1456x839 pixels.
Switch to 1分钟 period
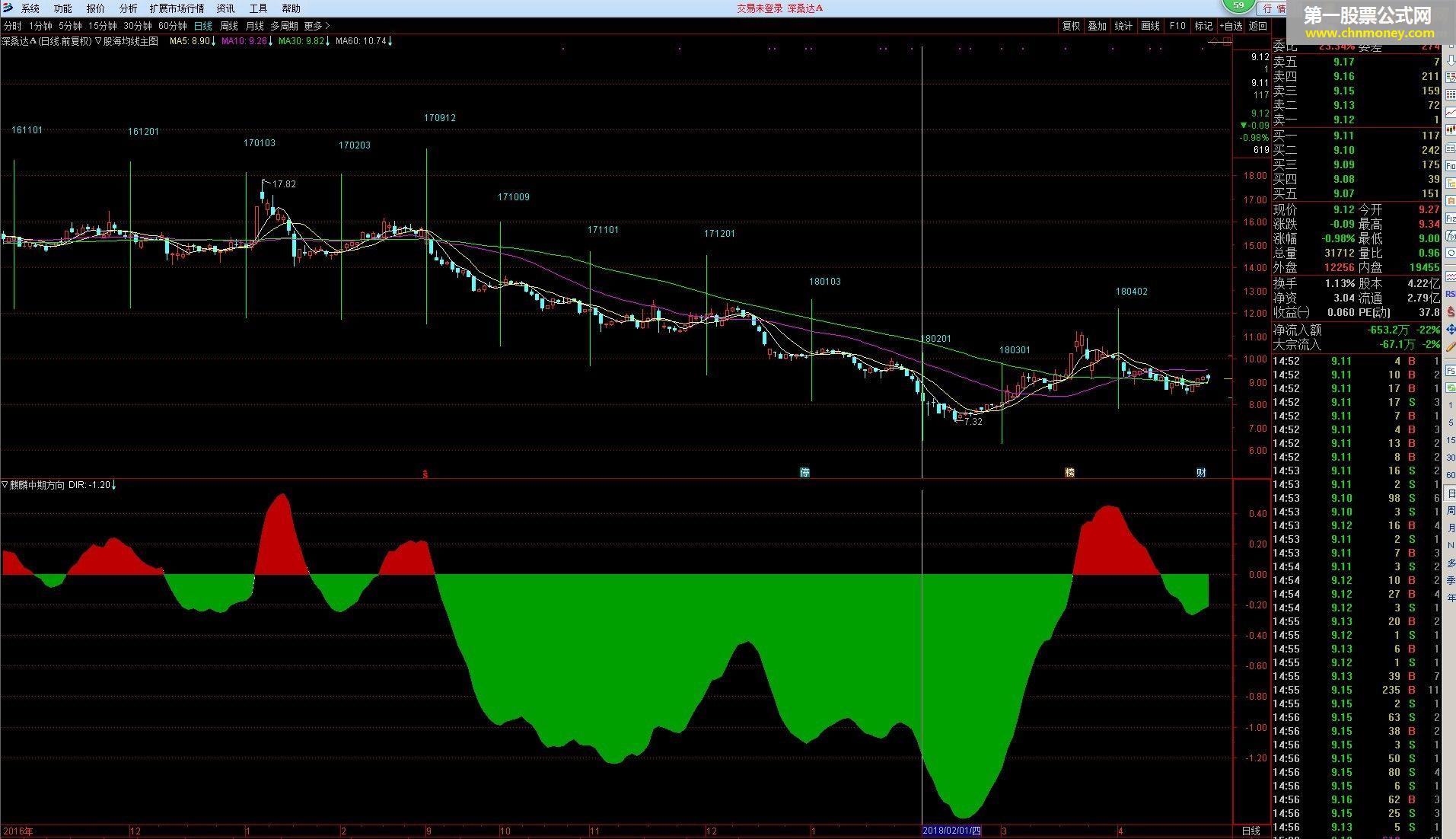(x=40, y=26)
